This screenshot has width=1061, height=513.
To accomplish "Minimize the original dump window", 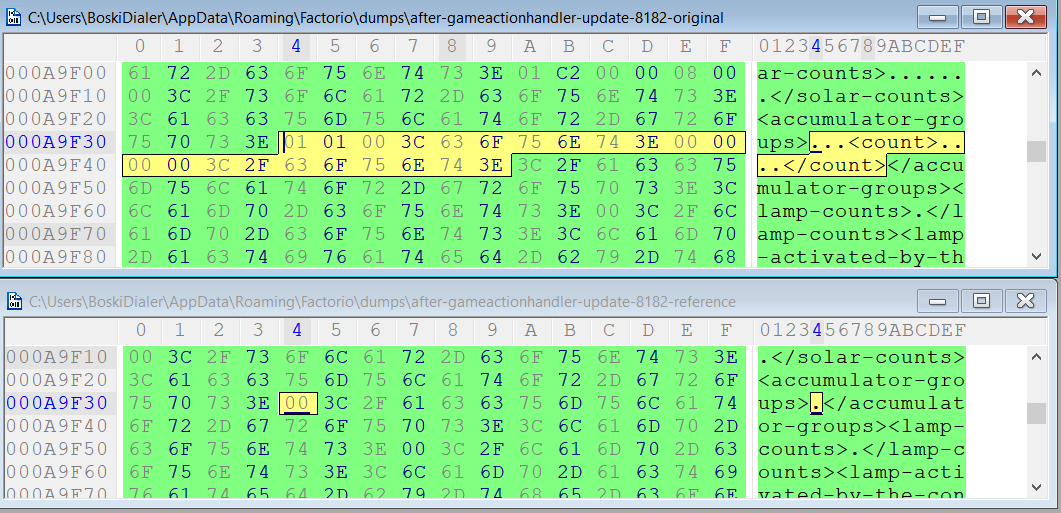I will point(940,17).
